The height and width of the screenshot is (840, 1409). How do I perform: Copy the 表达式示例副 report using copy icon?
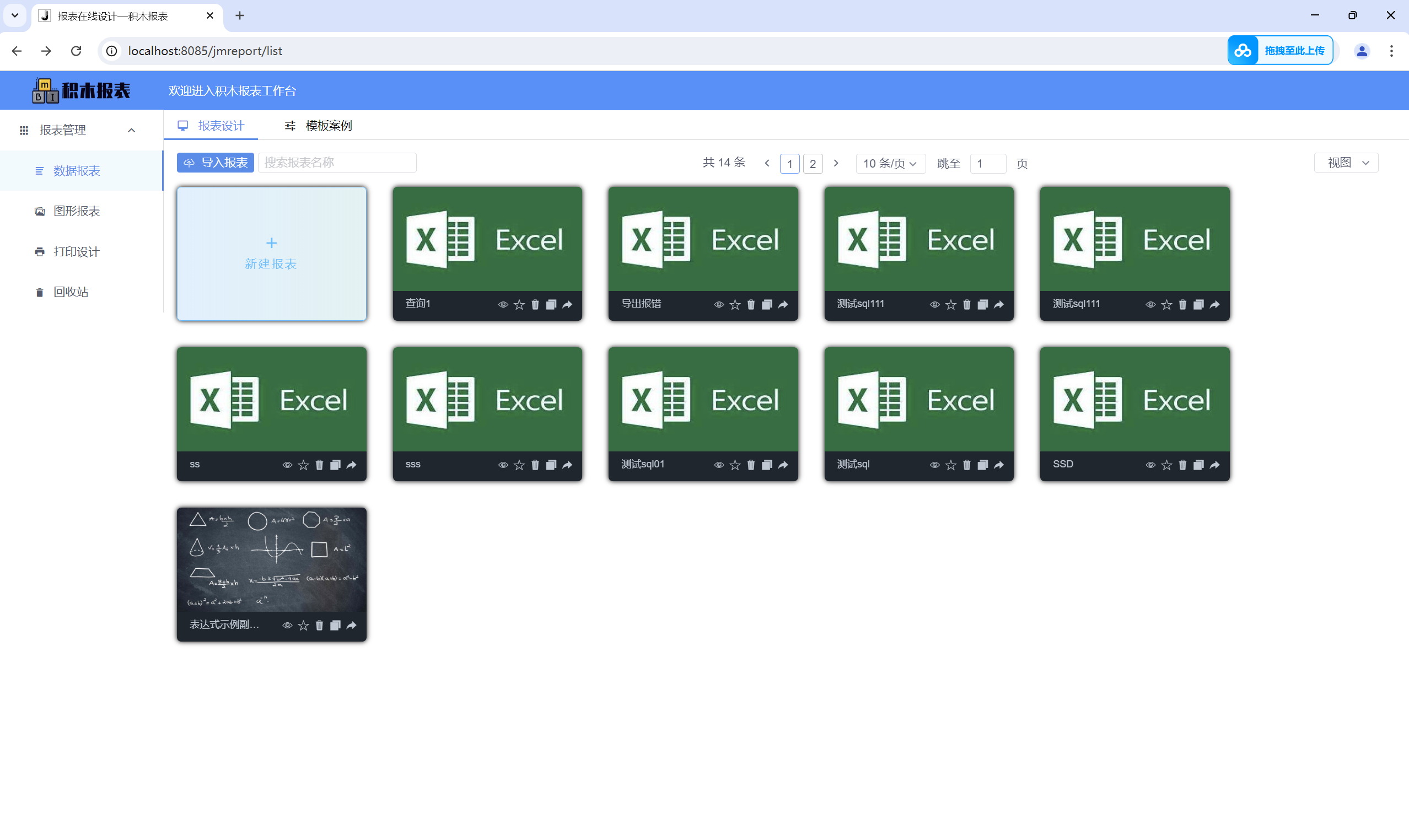pyautogui.click(x=335, y=625)
